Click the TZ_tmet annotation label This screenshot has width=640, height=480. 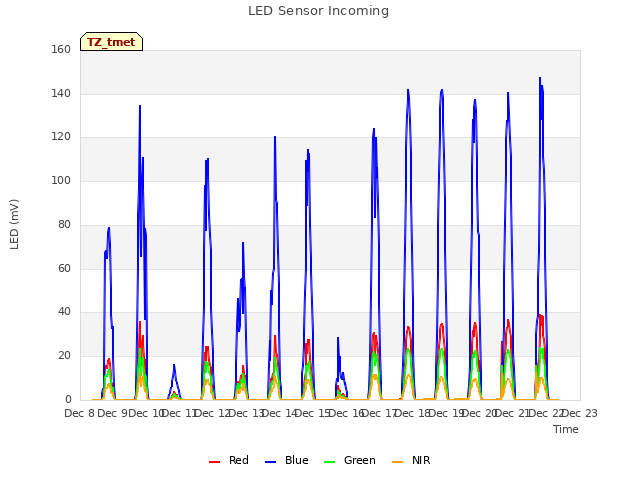pos(111,42)
